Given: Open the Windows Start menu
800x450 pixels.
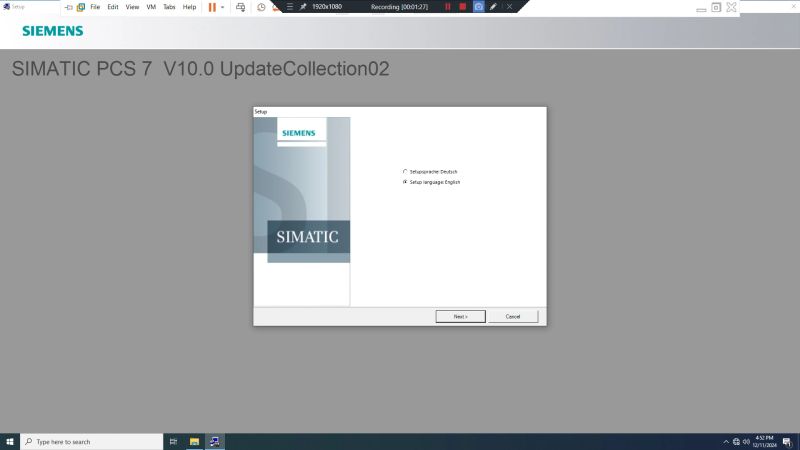Looking at the screenshot, I should [x=10, y=442].
